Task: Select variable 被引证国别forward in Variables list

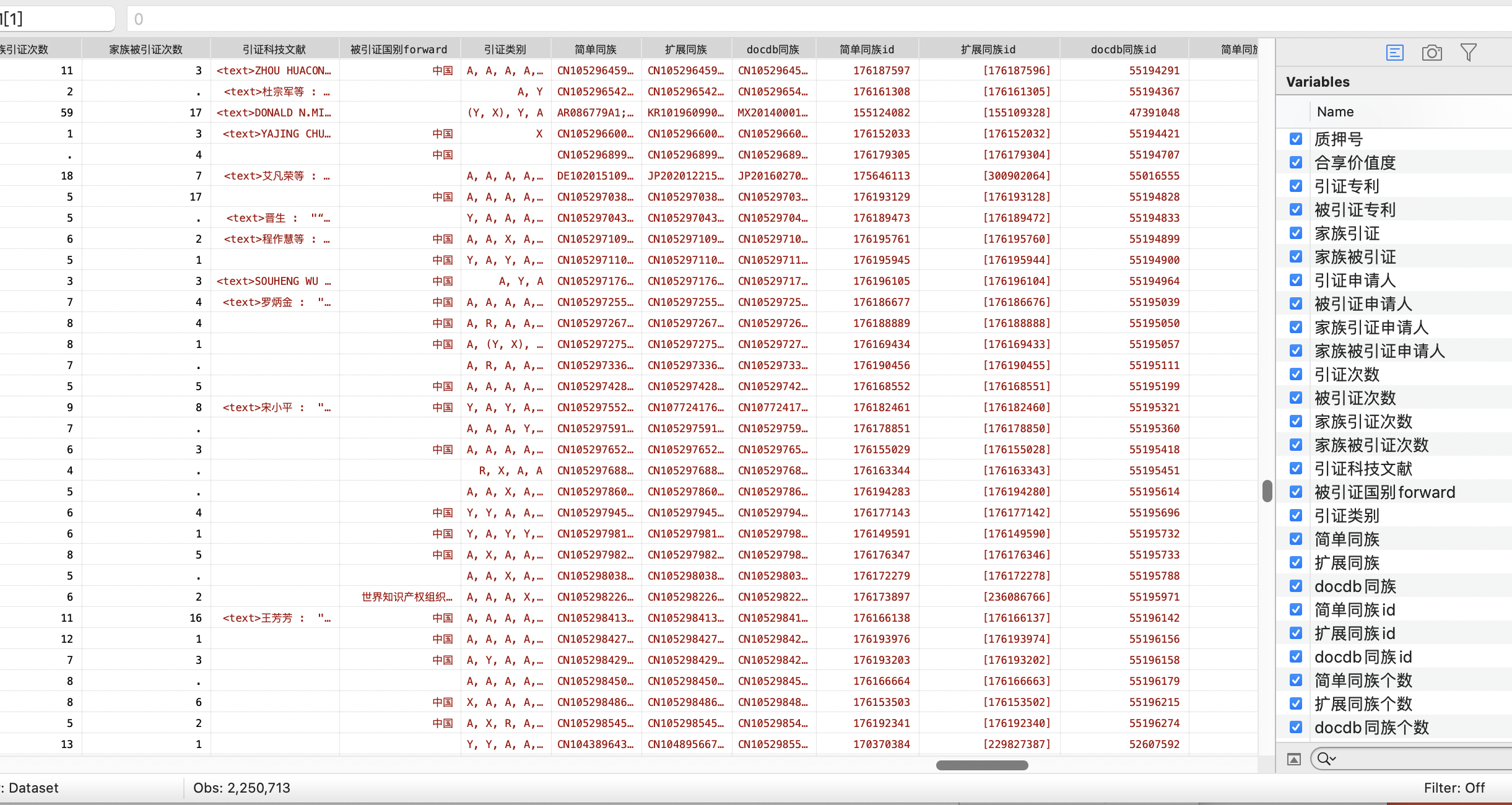Action: pos(1384,492)
